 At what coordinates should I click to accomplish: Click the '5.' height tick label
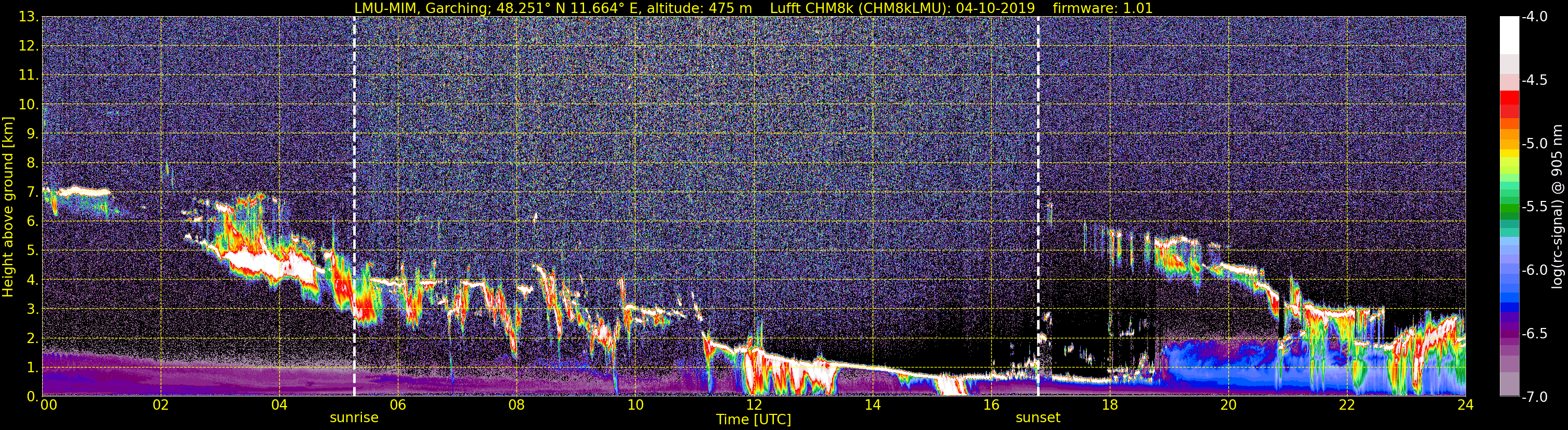coord(32,251)
